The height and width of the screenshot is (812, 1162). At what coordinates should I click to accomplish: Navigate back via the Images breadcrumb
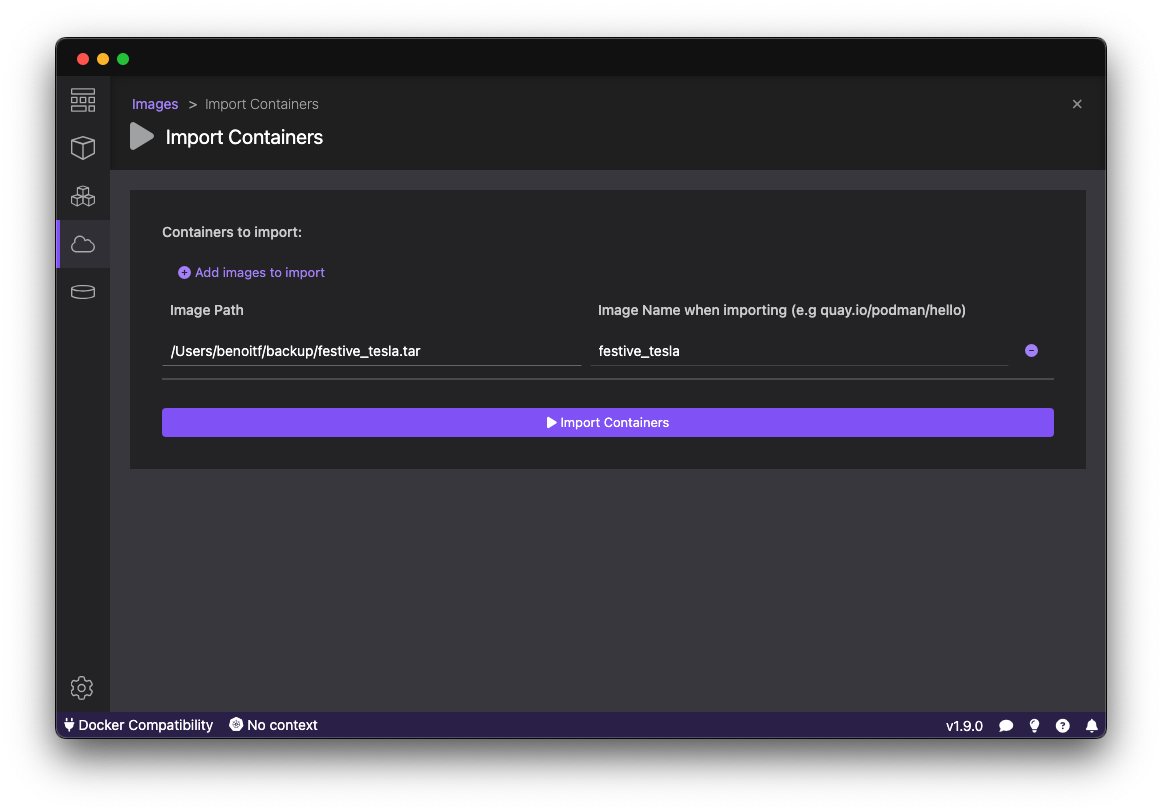(x=155, y=104)
